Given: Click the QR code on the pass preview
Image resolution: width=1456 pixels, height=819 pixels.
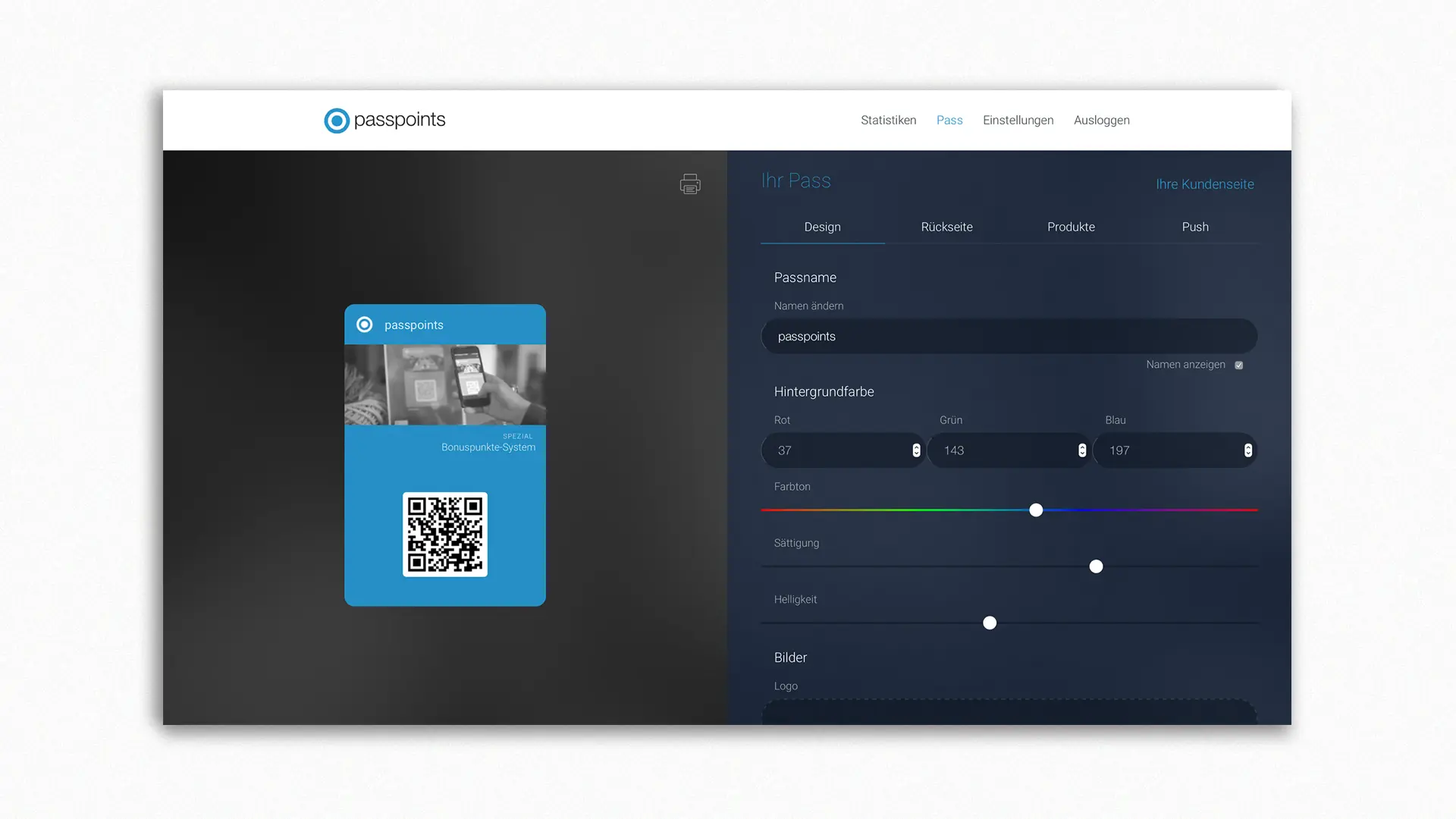Looking at the screenshot, I should 445,535.
